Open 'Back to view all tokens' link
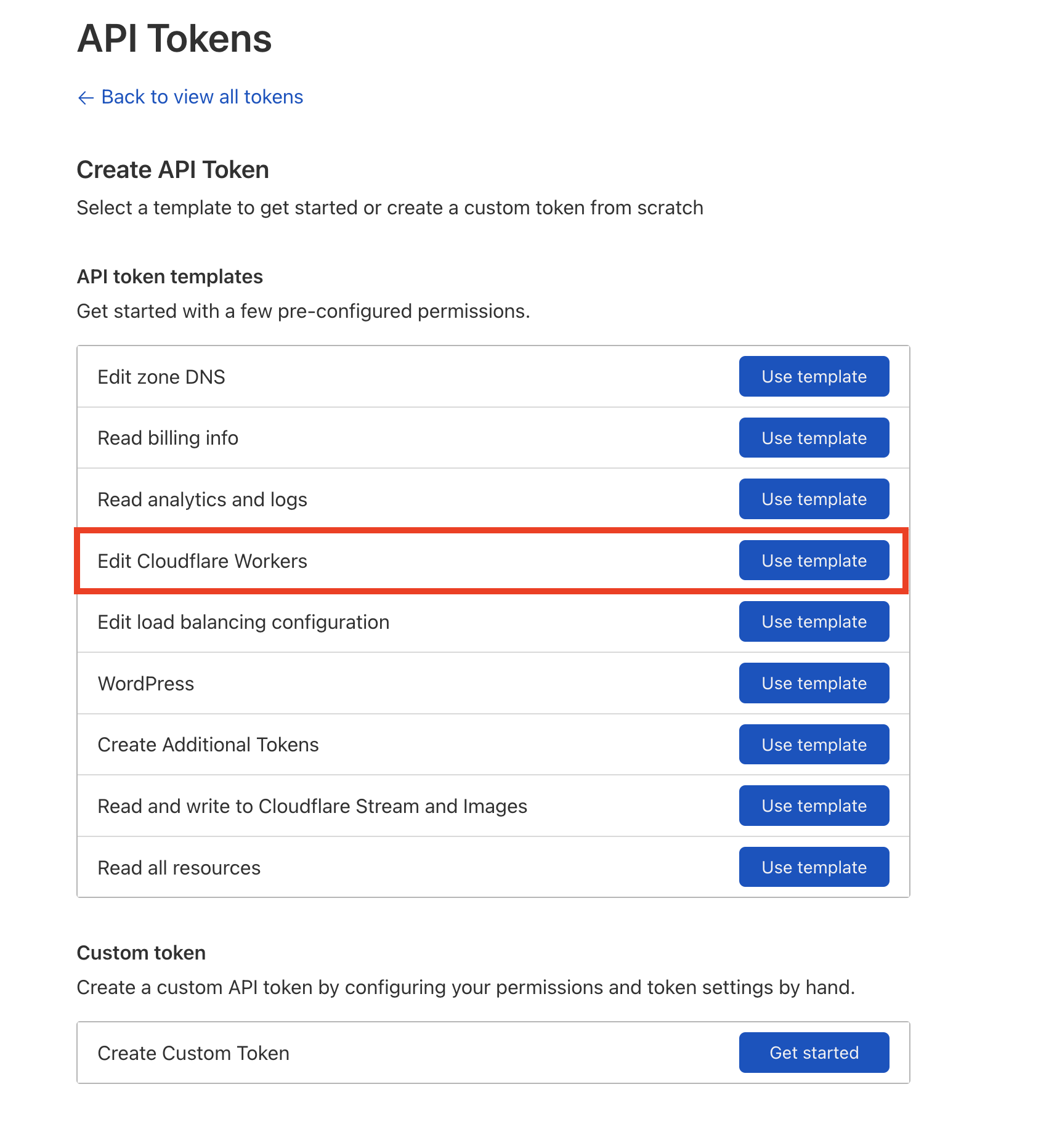Image resolution: width=1062 pixels, height=1148 pixels. tap(202, 97)
